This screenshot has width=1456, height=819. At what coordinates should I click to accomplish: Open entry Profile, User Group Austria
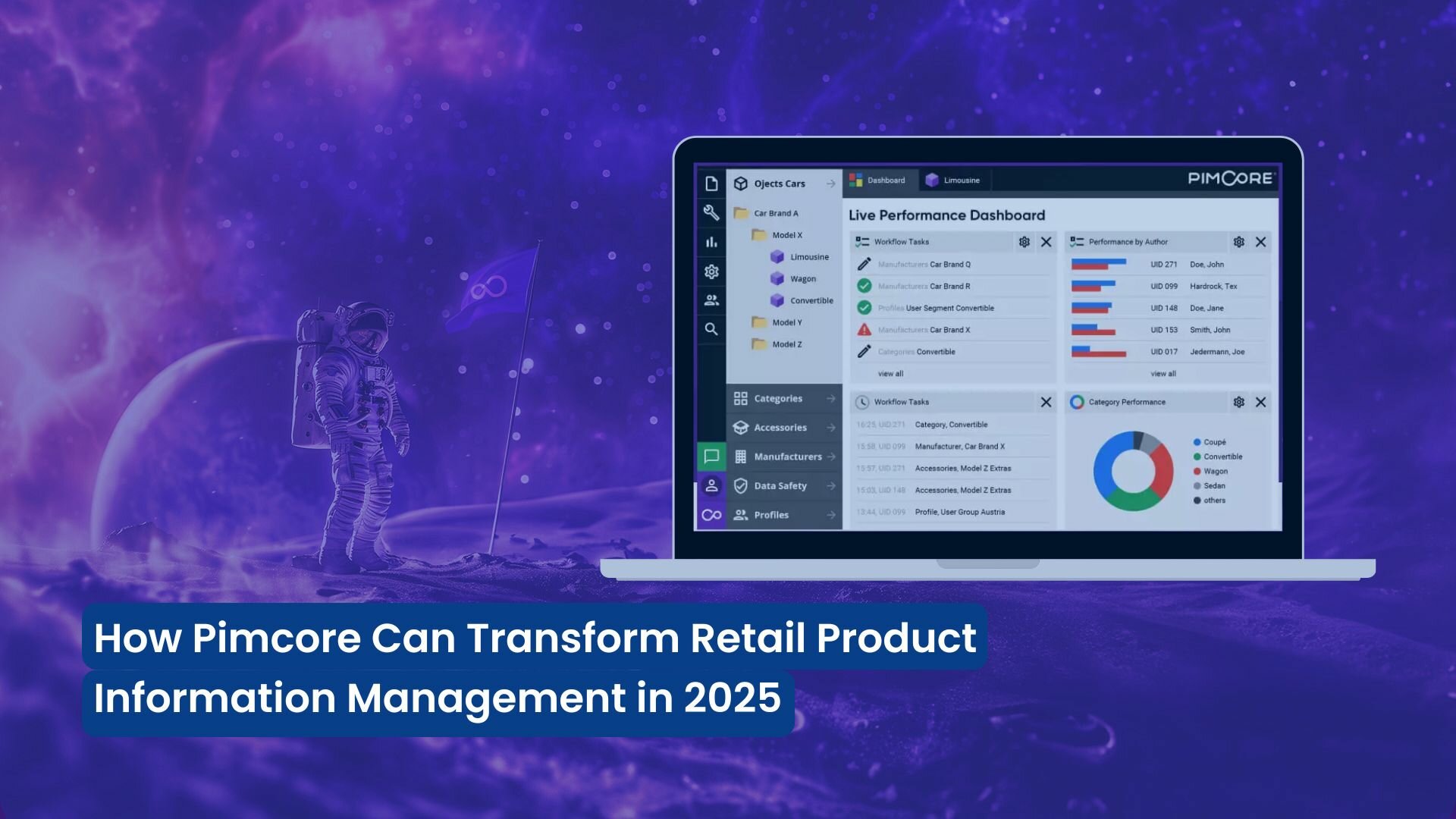pyautogui.click(x=954, y=512)
